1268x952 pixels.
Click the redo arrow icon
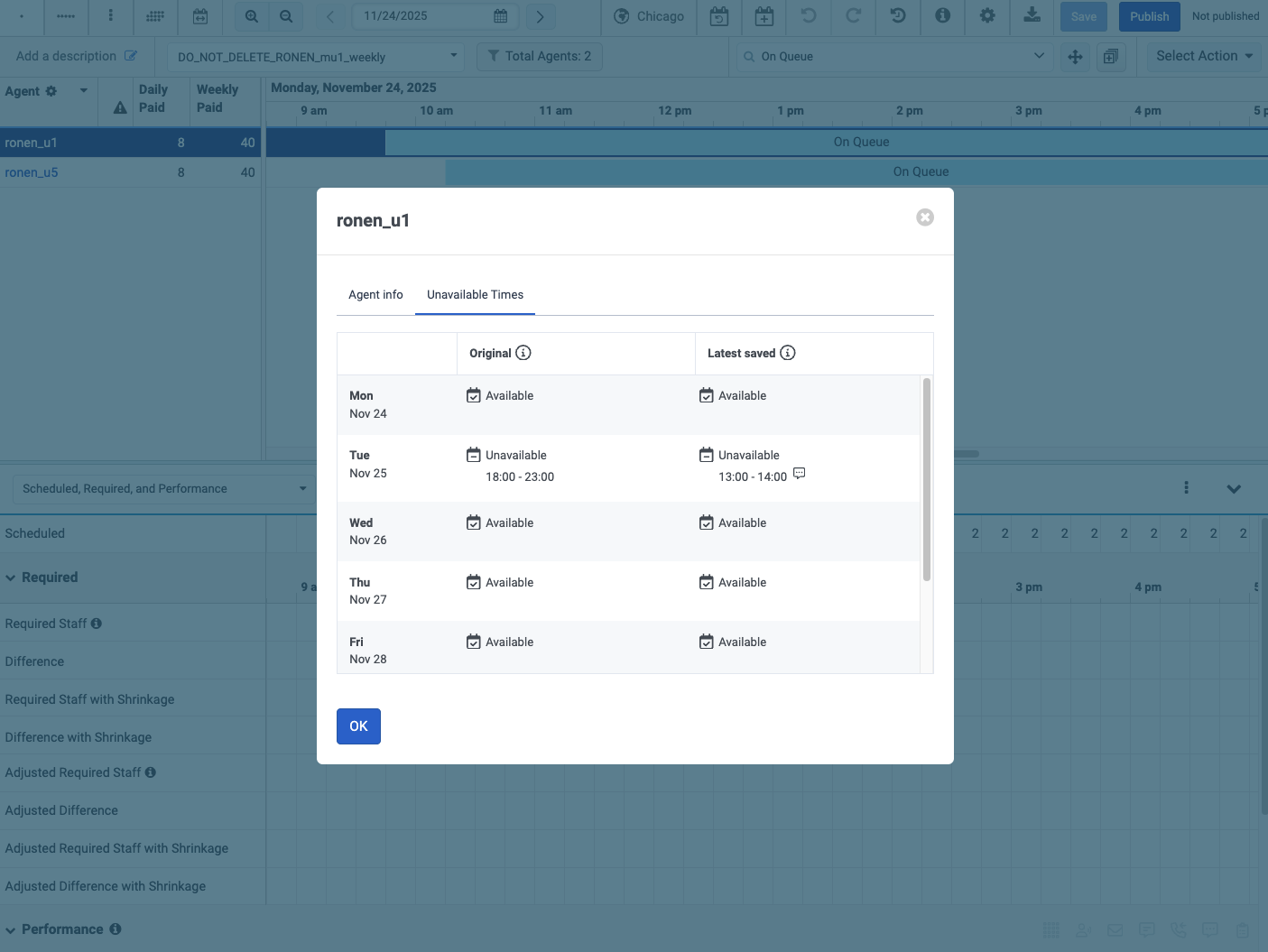click(x=854, y=15)
